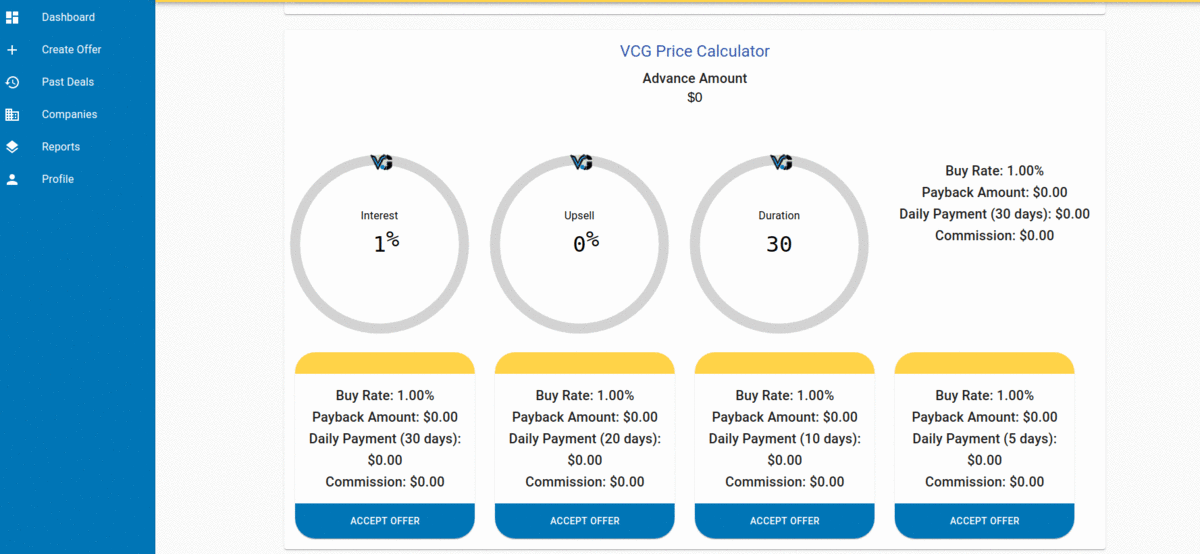Click the Duration value 30
Image resolution: width=1200 pixels, height=554 pixels.
(779, 244)
